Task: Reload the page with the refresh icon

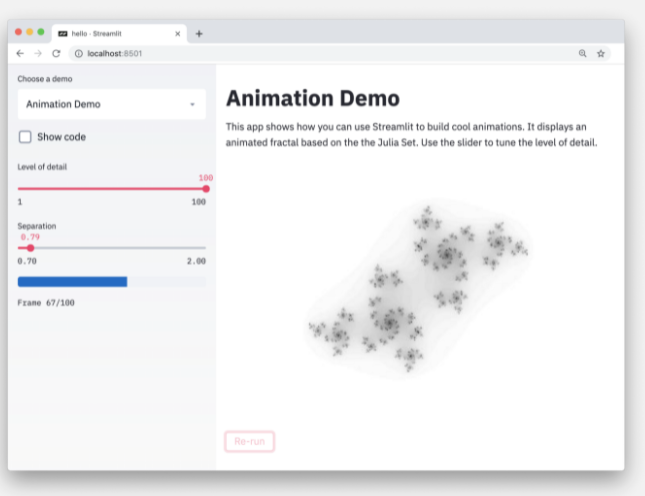Action: (x=56, y=53)
